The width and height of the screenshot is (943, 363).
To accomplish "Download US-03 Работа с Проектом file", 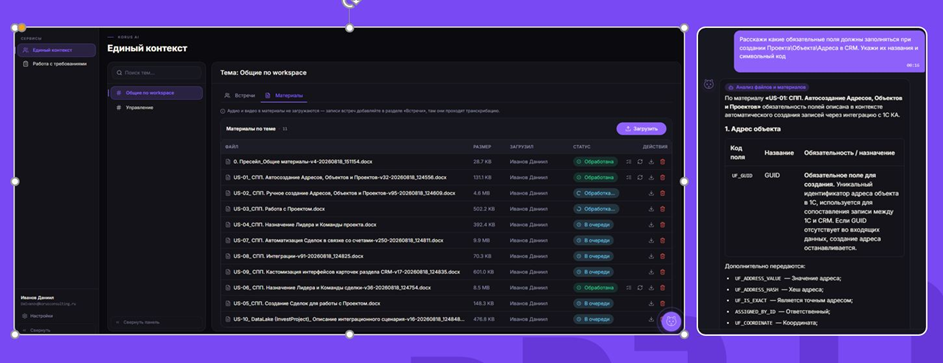I will (651, 209).
